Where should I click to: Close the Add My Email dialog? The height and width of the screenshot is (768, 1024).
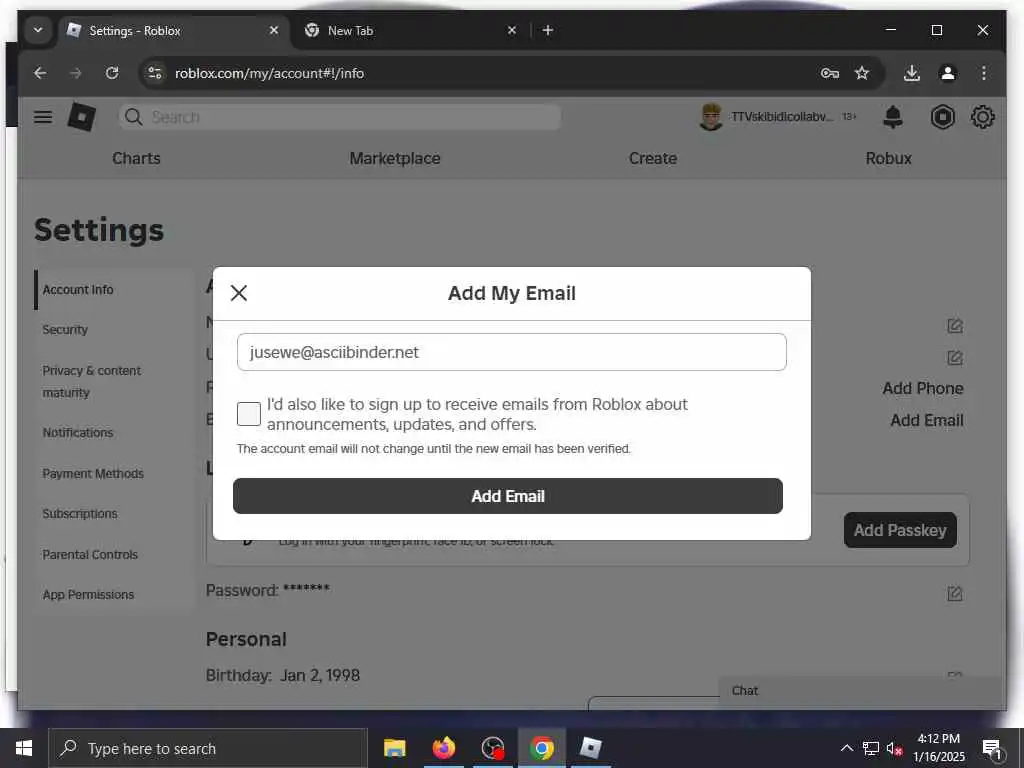pos(239,293)
